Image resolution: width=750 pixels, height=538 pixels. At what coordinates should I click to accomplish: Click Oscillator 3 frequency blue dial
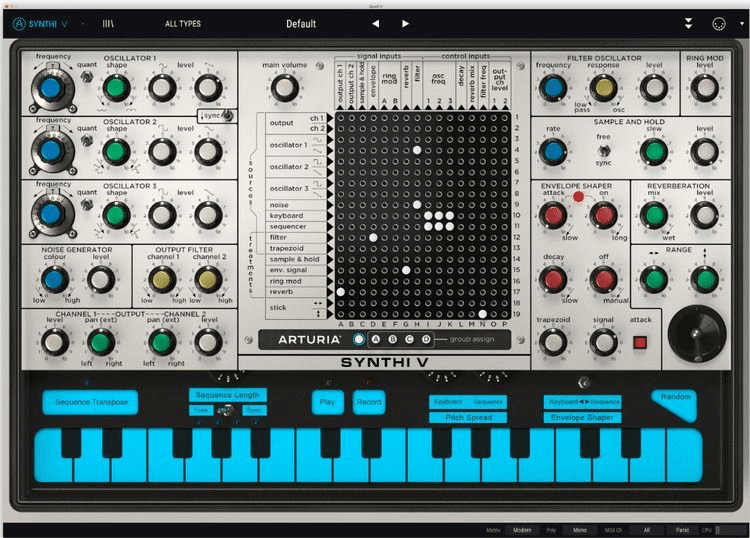point(51,215)
